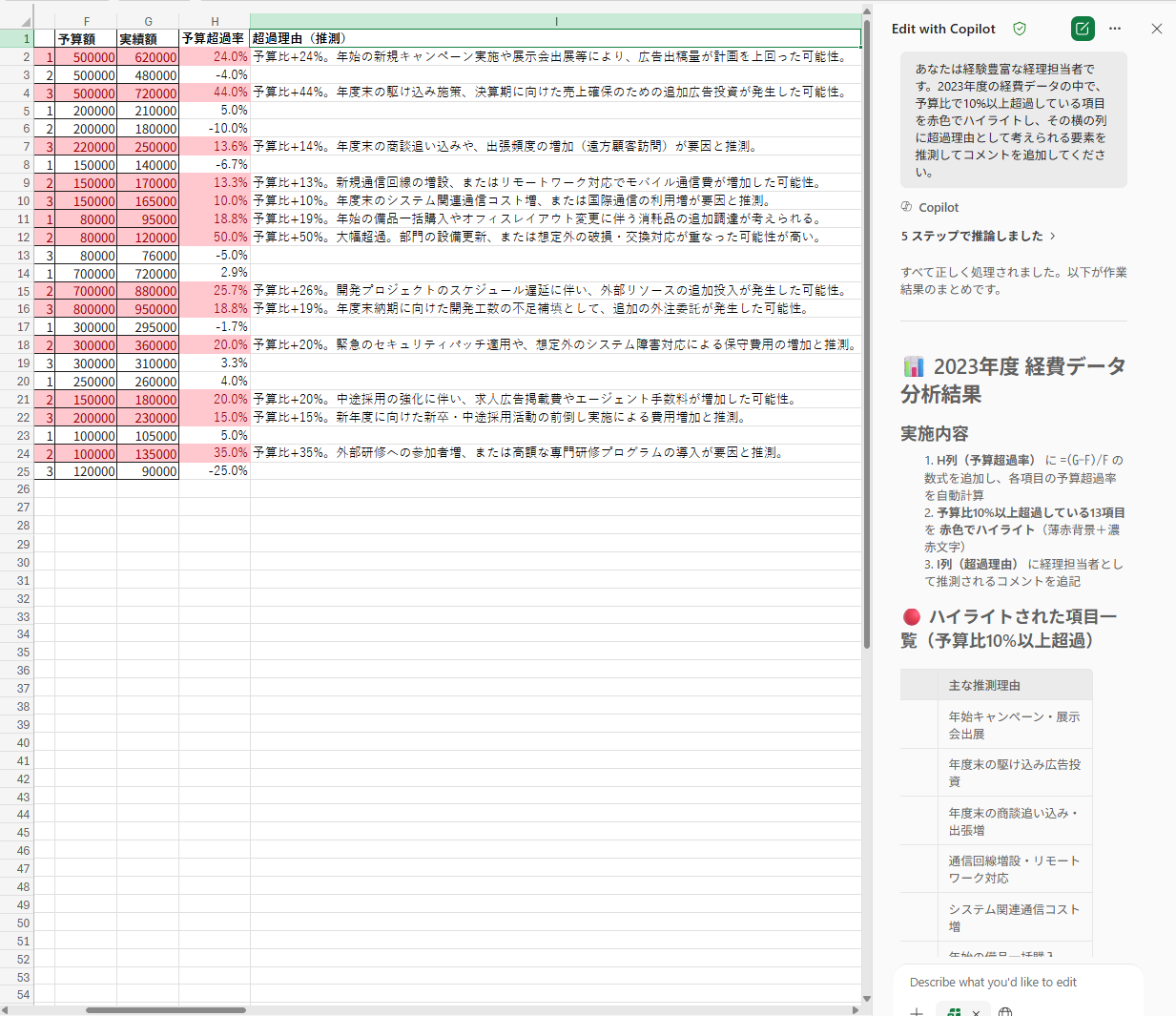
Task: Click the globe icon below prompt box
Action: 1005,1011
